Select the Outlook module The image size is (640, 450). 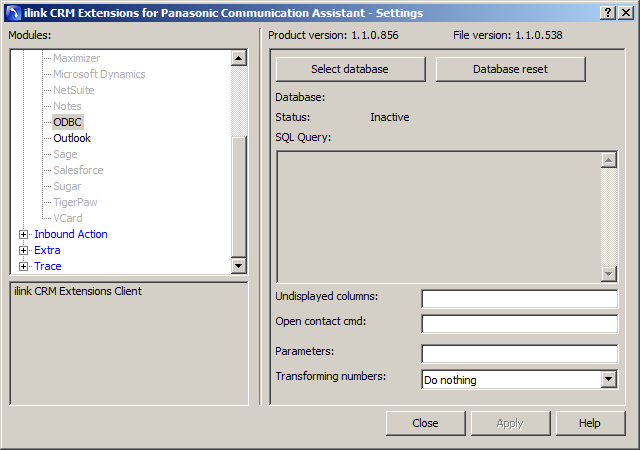point(71,138)
